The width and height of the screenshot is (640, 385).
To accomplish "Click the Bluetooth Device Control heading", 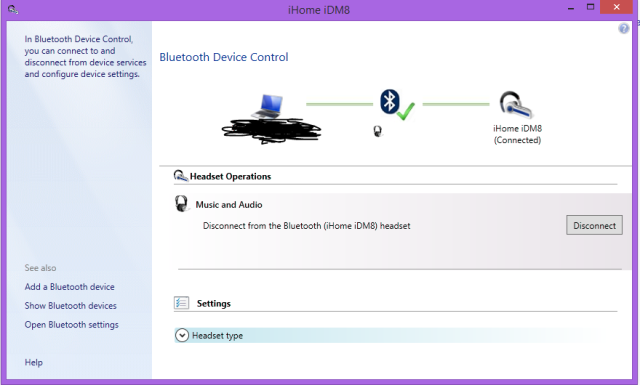I will click(x=224, y=57).
